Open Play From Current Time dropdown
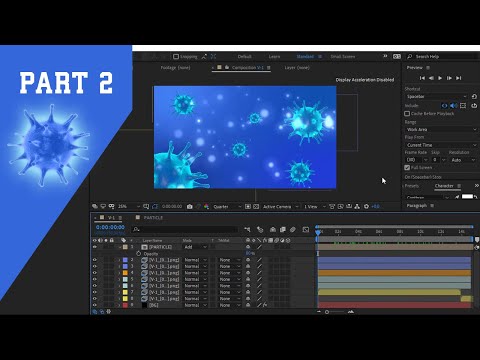Image resolution: width=480 pixels, height=360 pixels. (441, 145)
